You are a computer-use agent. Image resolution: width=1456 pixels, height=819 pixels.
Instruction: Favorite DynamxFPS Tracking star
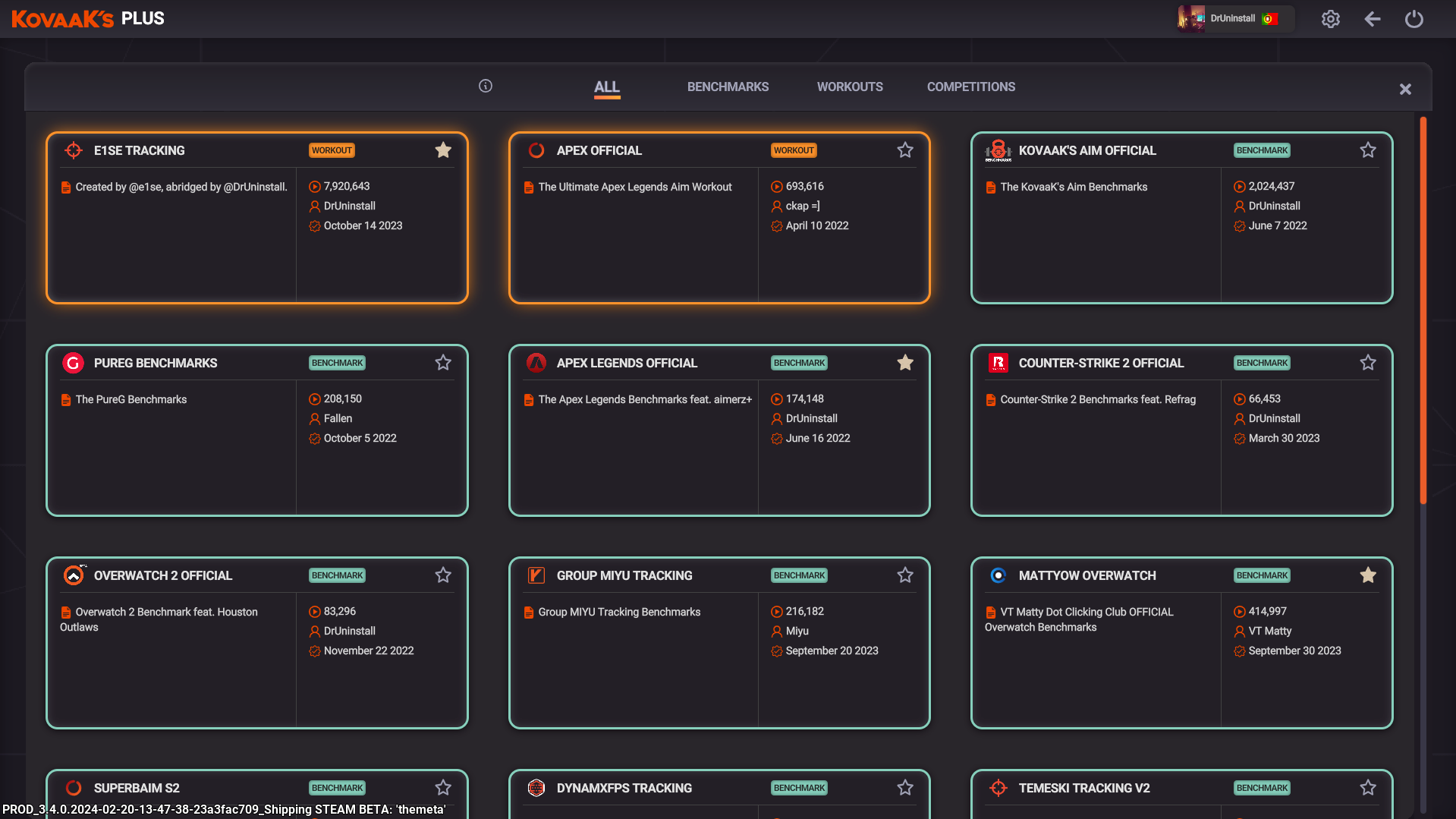(905, 788)
